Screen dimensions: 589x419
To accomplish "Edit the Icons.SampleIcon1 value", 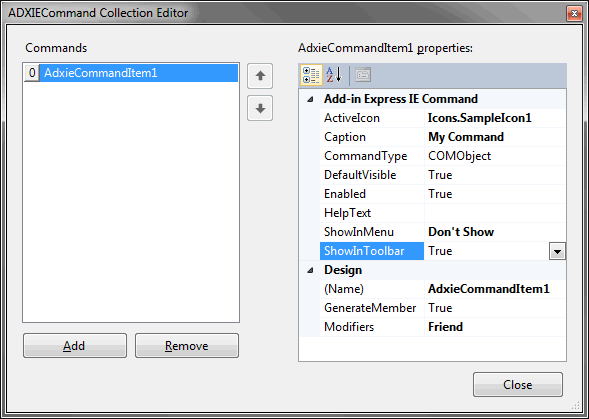I will (x=495, y=118).
